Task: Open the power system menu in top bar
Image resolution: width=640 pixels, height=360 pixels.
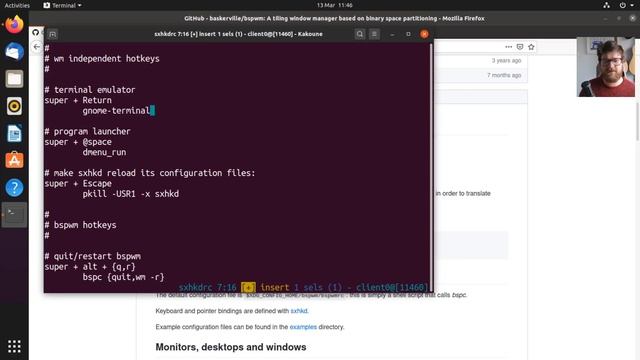Action: [x=625, y=5]
